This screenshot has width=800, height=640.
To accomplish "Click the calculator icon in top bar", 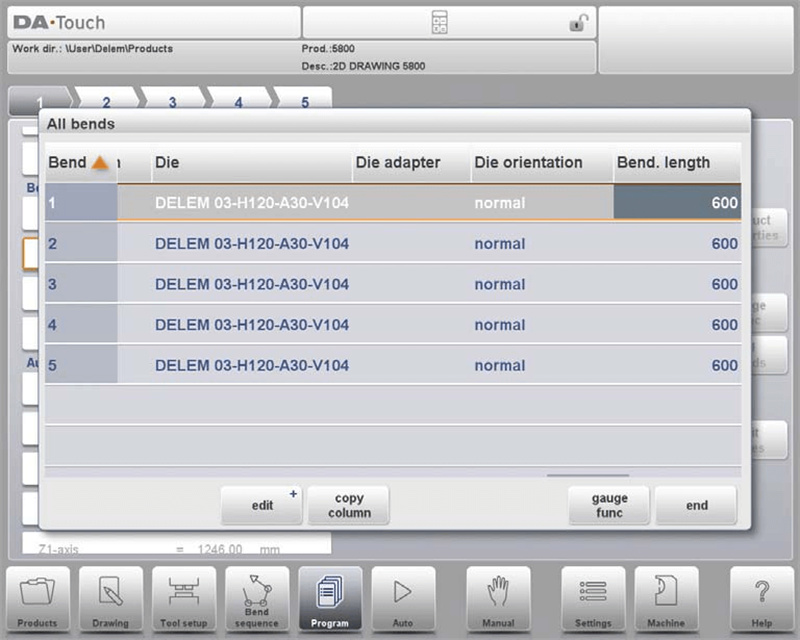I will coord(439,22).
